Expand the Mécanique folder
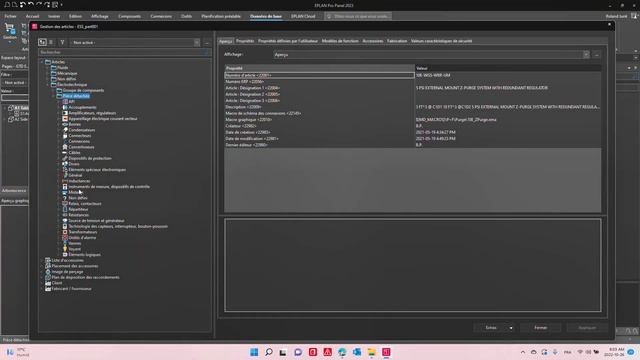This screenshot has height=360, width=640. coord(48,73)
